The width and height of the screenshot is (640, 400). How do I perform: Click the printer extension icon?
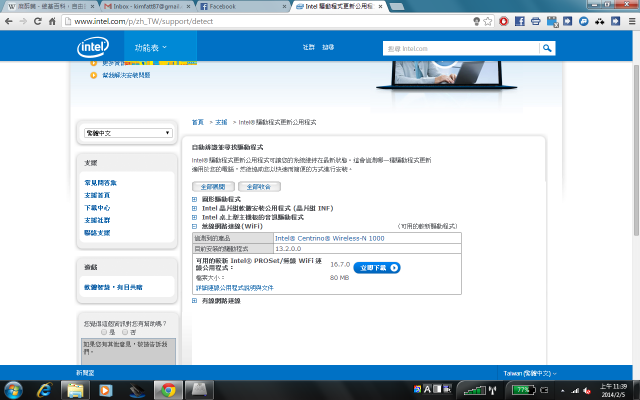(536, 21)
